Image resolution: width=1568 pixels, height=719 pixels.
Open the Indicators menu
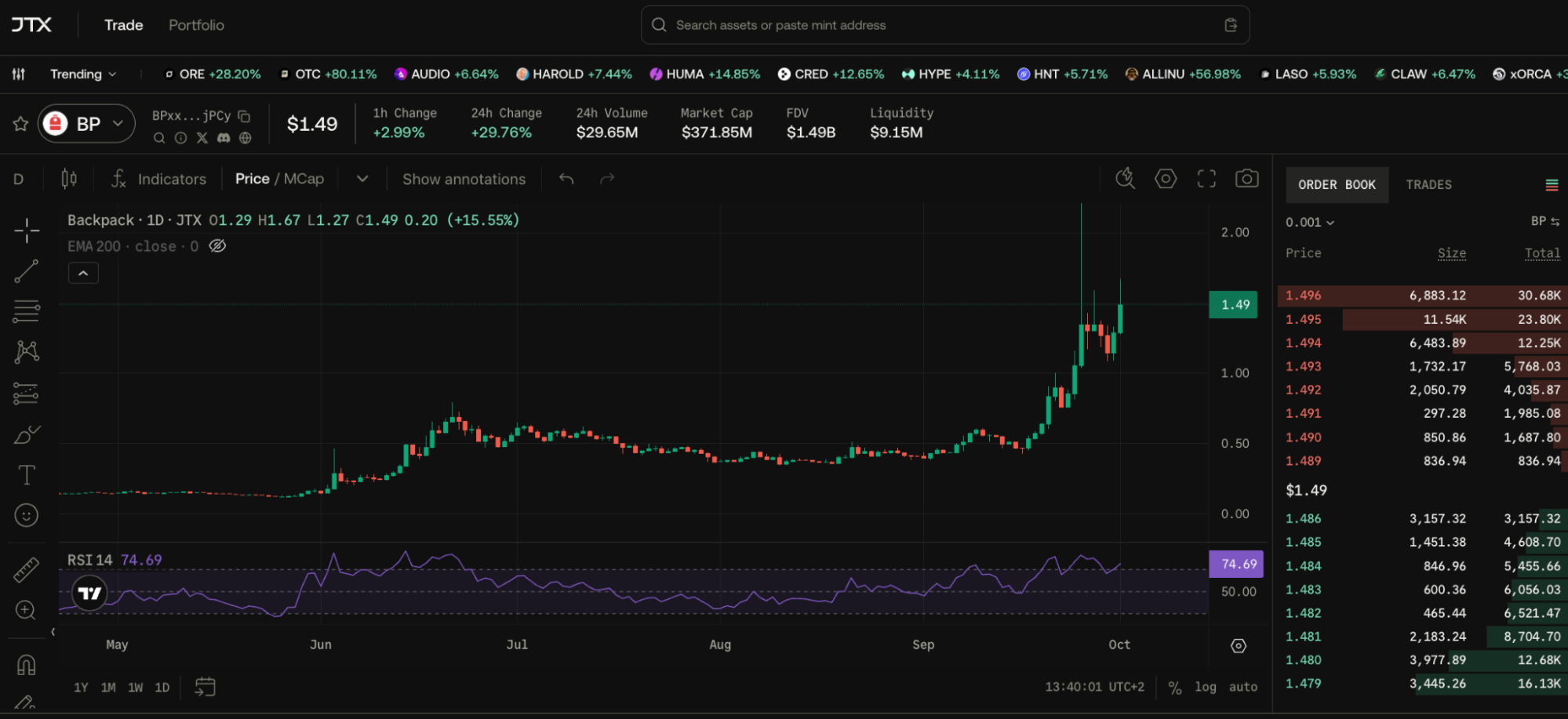(x=158, y=179)
